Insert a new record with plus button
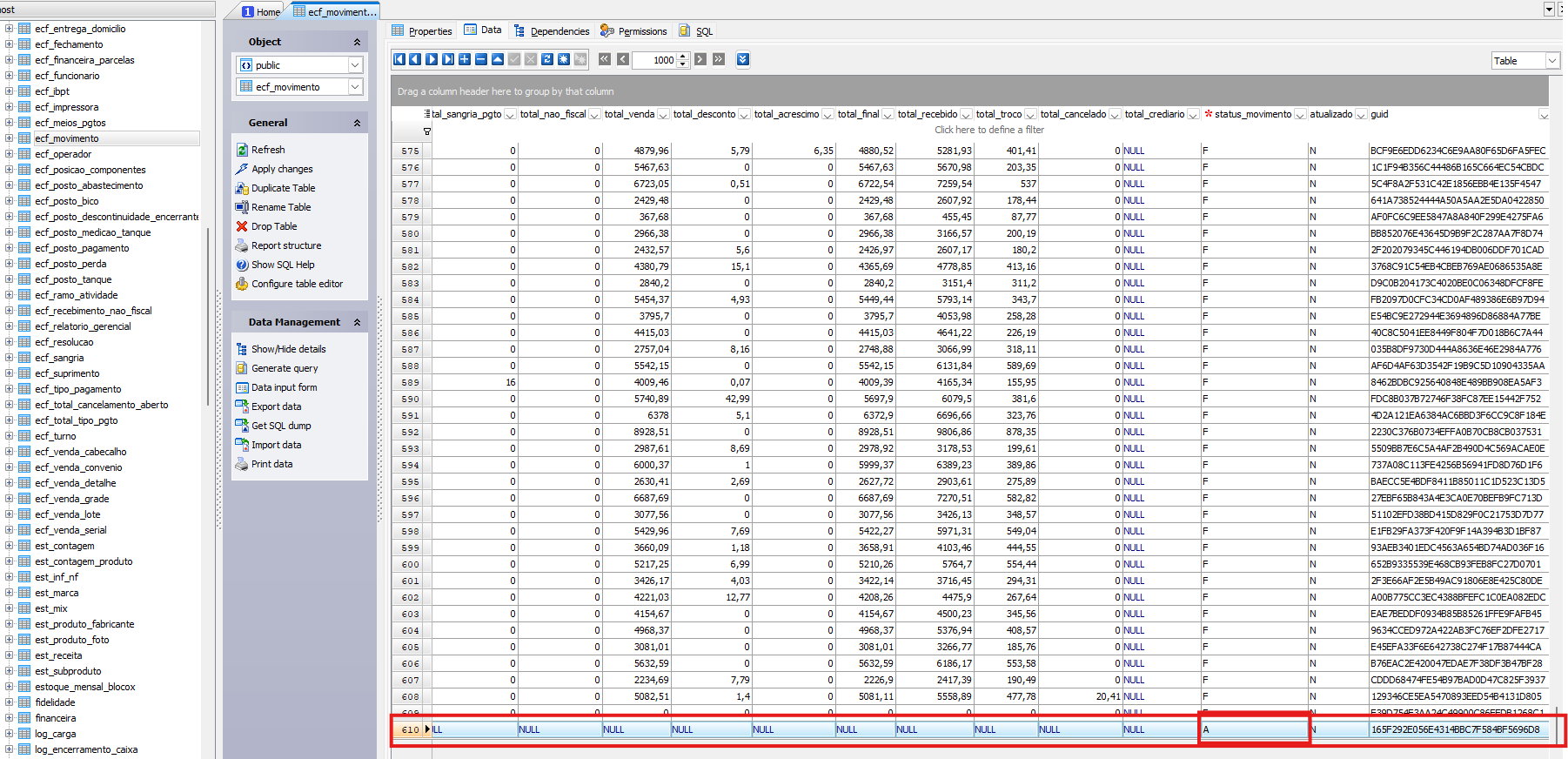This screenshot has width=1568, height=759. coord(465,59)
